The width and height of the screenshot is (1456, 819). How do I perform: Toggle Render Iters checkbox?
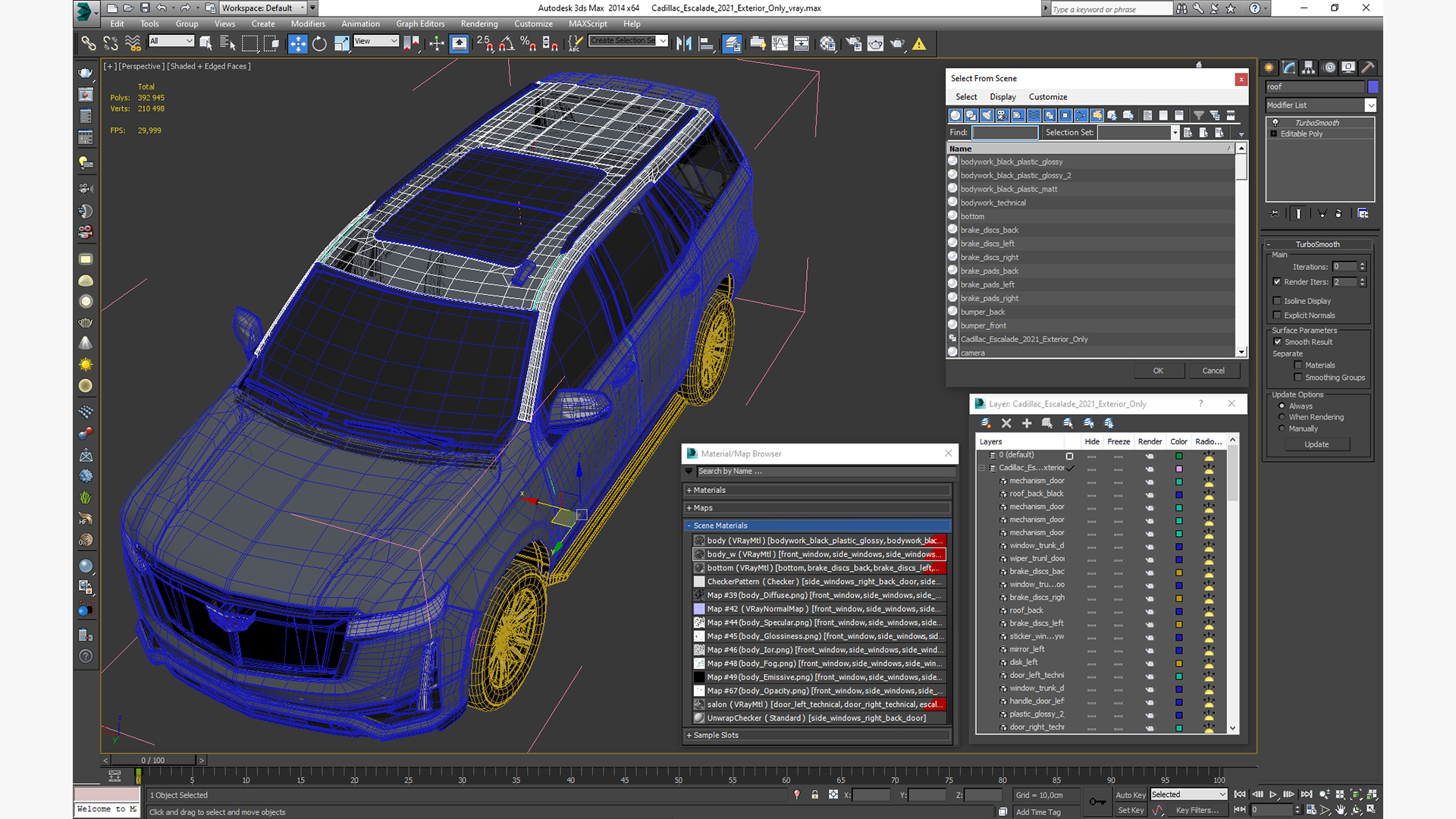[1277, 282]
